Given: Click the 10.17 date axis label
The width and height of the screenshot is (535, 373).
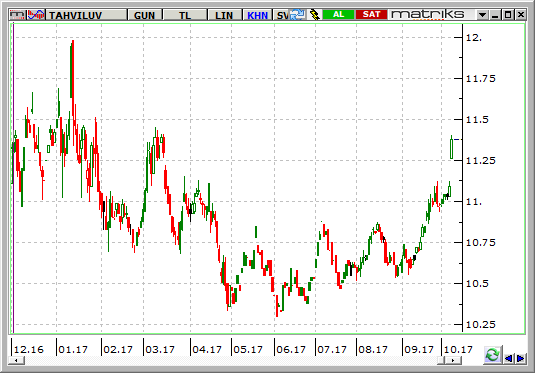Looking at the screenshot, I should (x=458, y=349).
